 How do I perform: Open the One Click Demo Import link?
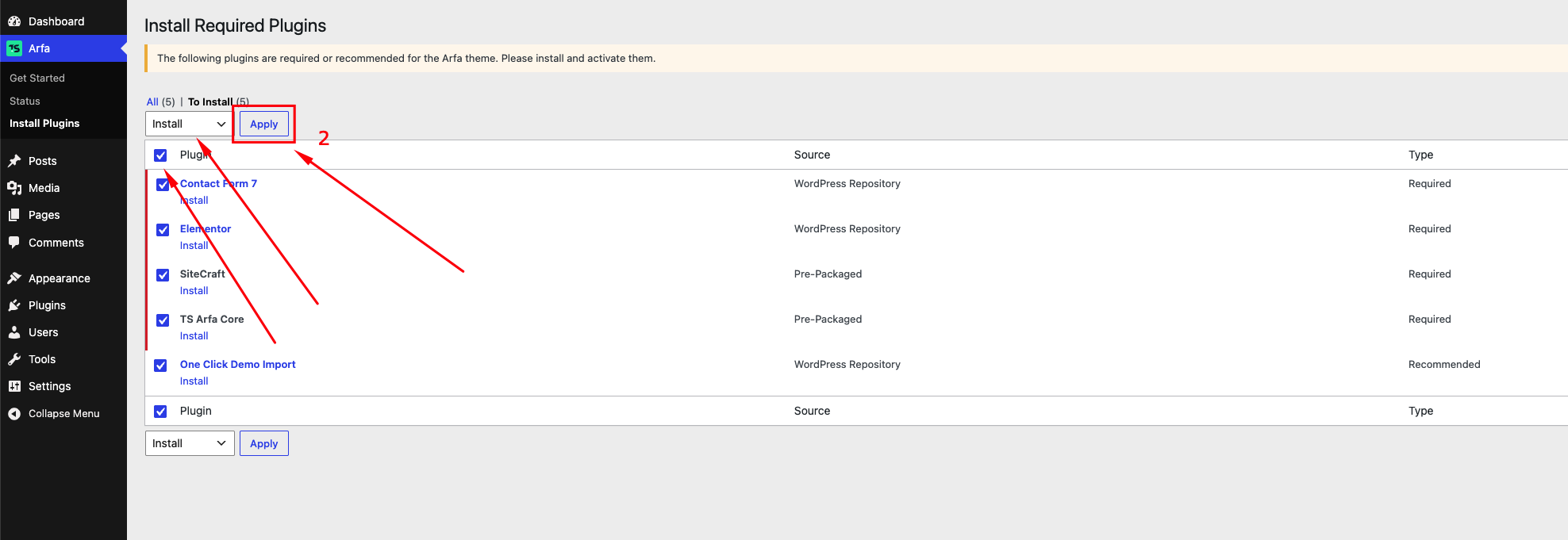(x=238, y=364)
